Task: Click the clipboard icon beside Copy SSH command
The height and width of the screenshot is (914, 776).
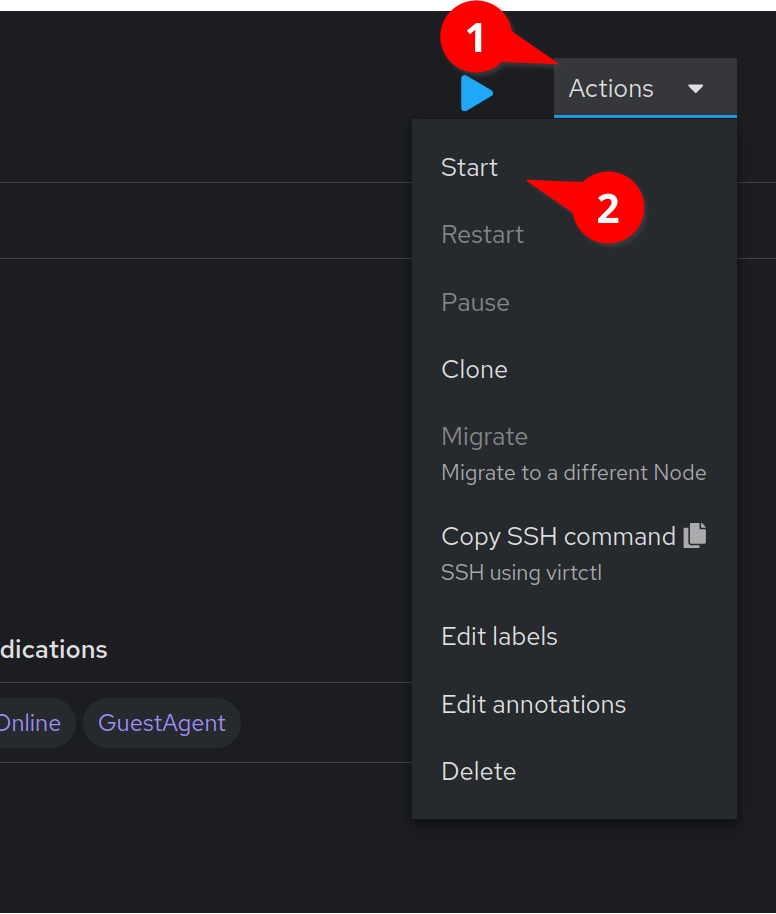Action: [695, 535]
